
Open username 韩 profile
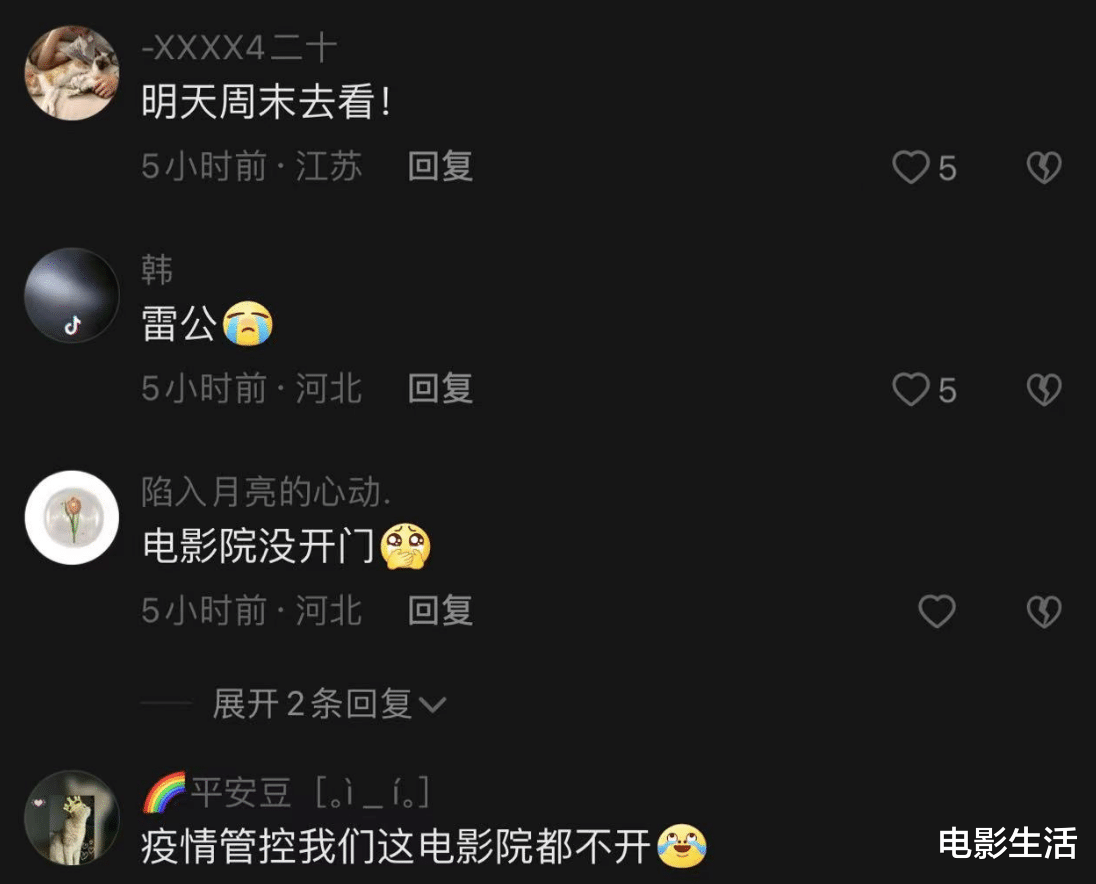pyautogui.click(x=157, y=270)
